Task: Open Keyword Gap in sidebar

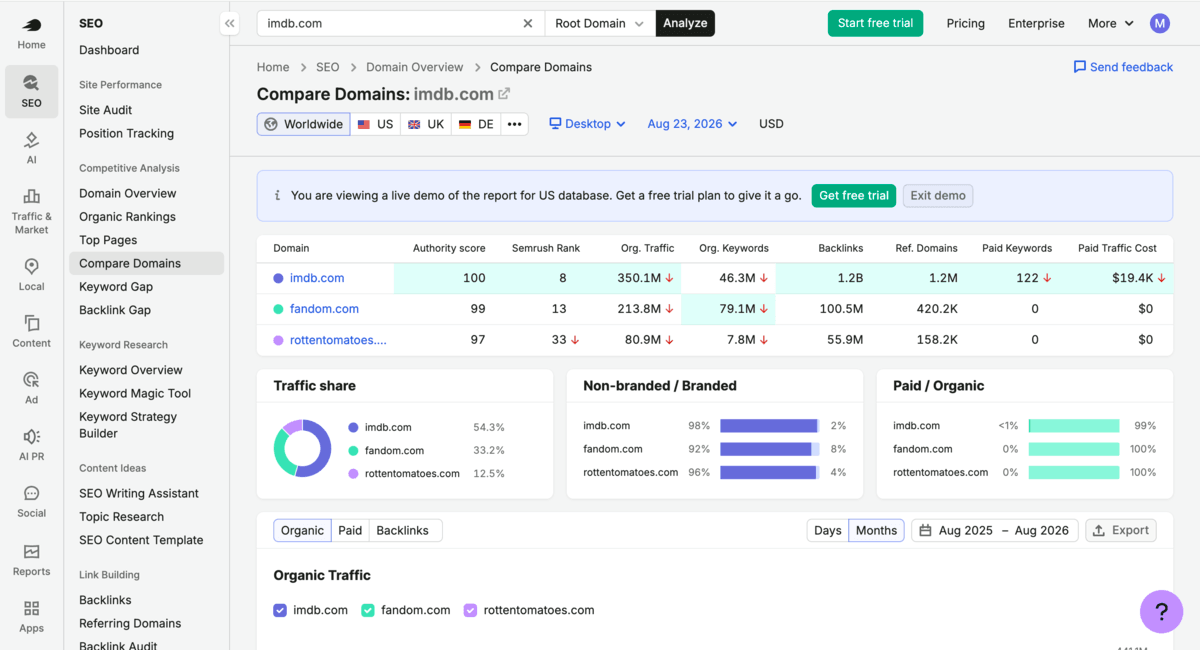Action: tap(116, 287)
